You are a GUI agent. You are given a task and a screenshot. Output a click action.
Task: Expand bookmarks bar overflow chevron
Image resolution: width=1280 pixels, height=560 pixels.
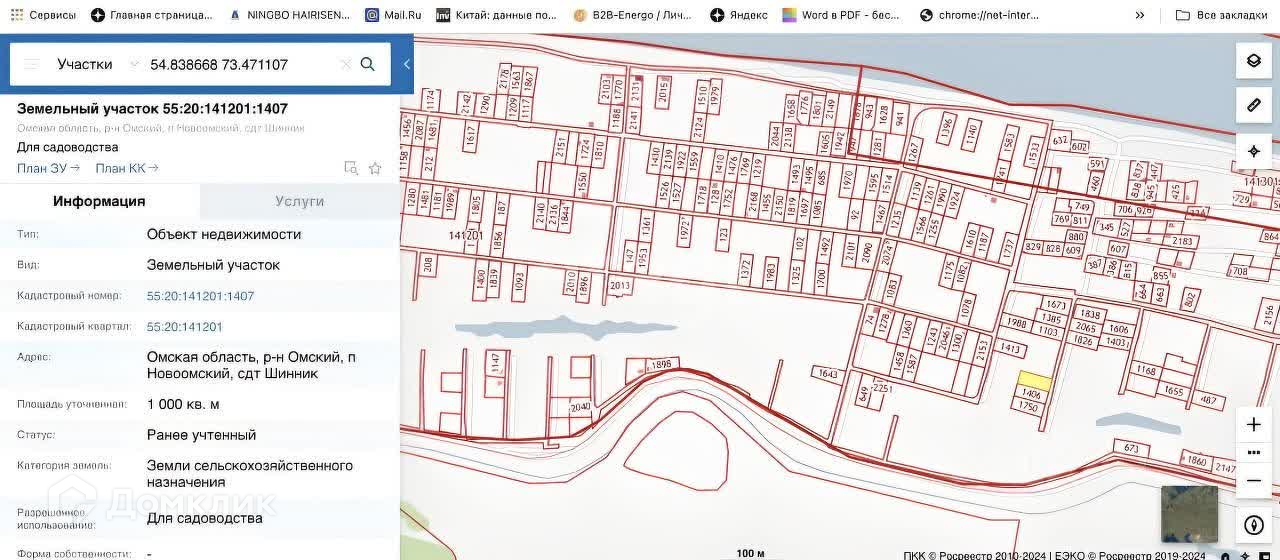coord(1139,15)
